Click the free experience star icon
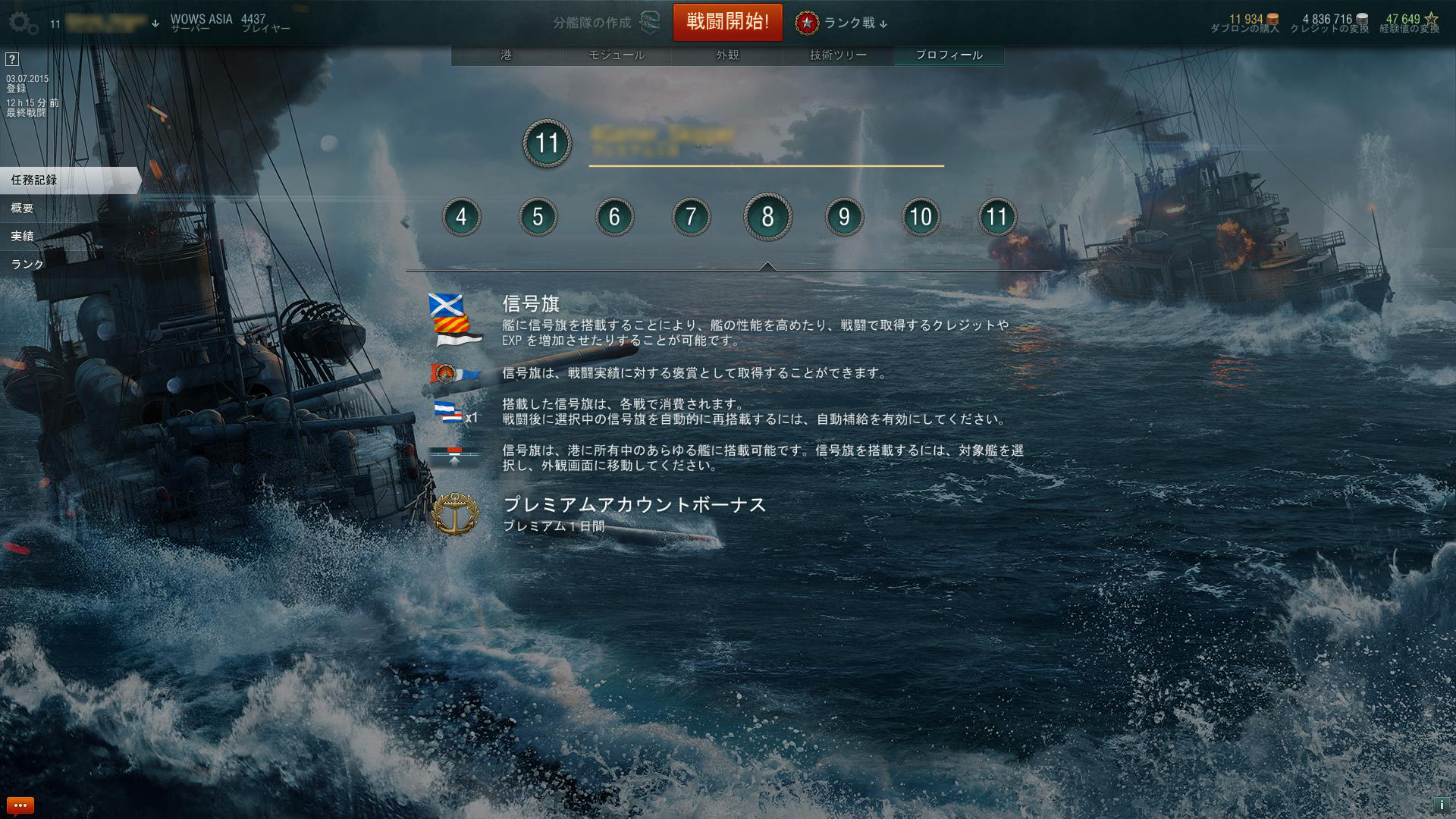The image size is (1456, 819). (1430, 19)
